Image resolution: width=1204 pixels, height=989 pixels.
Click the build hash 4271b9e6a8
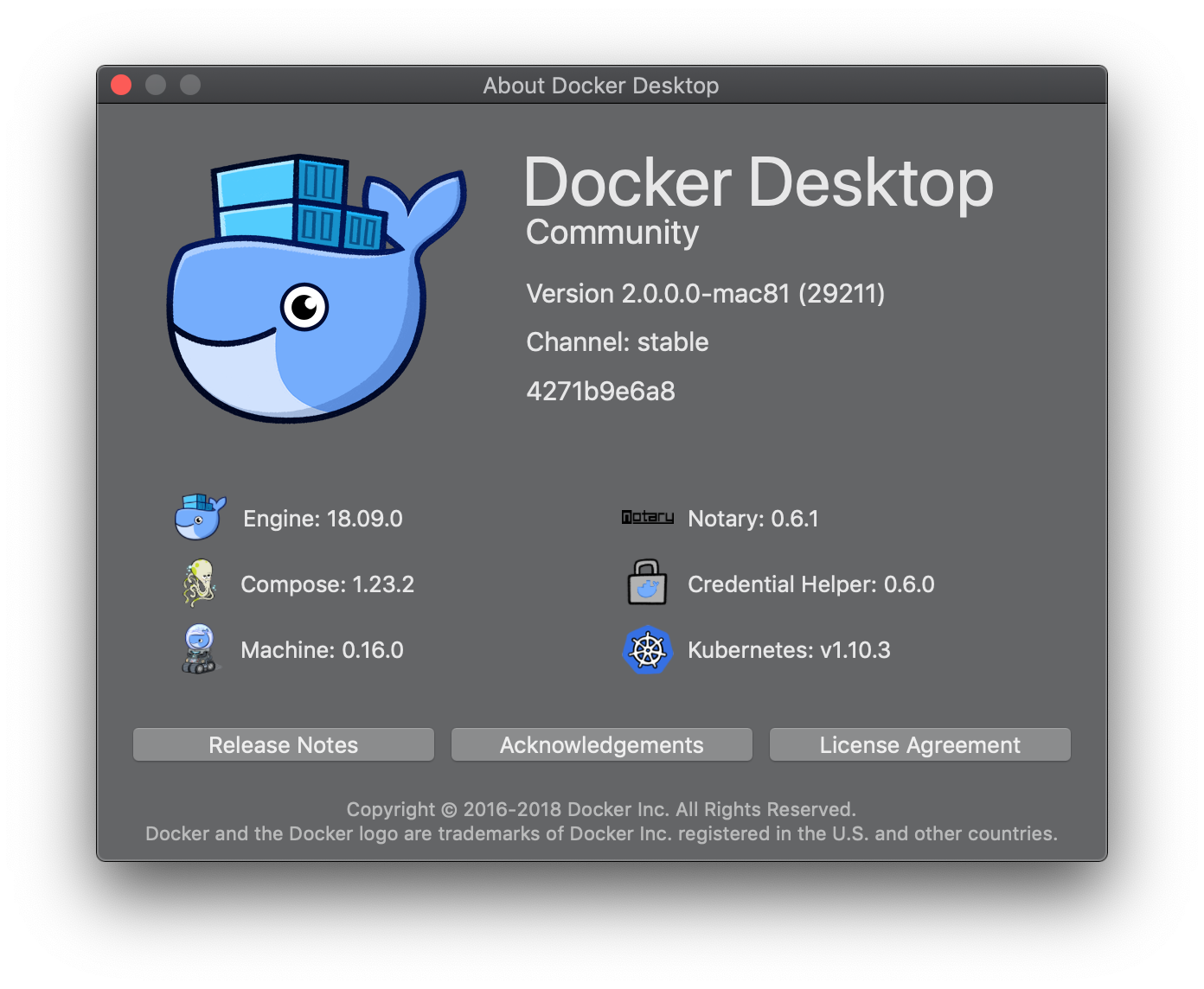pyautogui.click(x=600, y=391)
